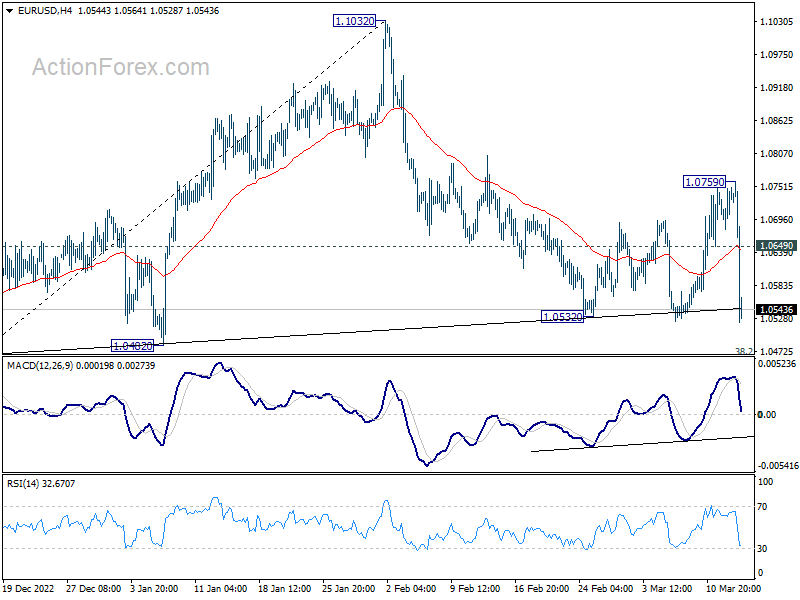Click the 1.10320 peak price label
The height and width of the screenshot is (600, 800).
click(354, 21)
